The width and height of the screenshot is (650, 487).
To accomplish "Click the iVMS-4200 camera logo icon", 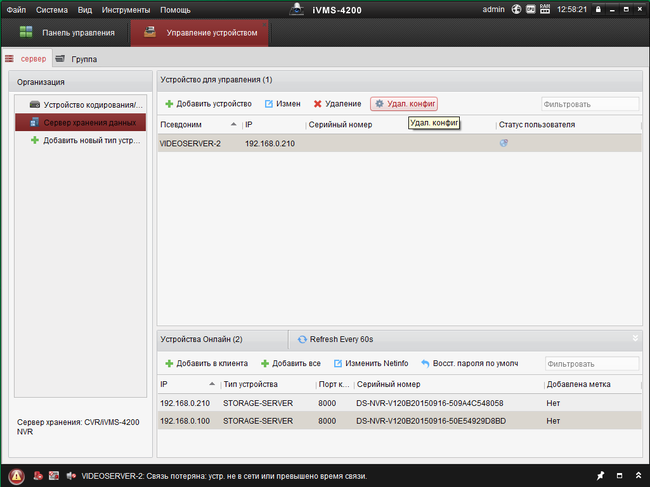I will pyautogui.click(x=296, y=9).
